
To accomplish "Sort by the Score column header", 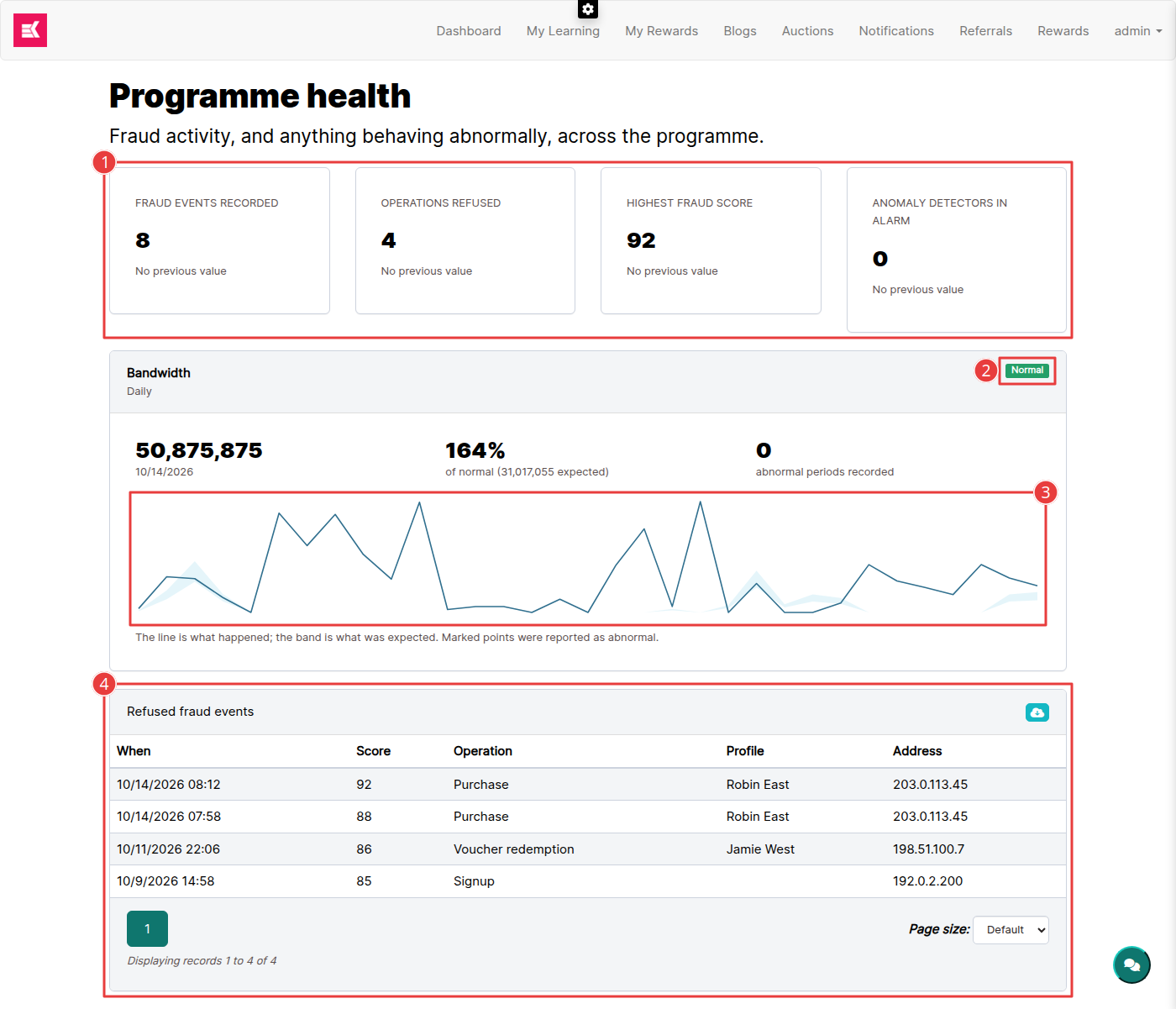I will click(x=373, y=751).
